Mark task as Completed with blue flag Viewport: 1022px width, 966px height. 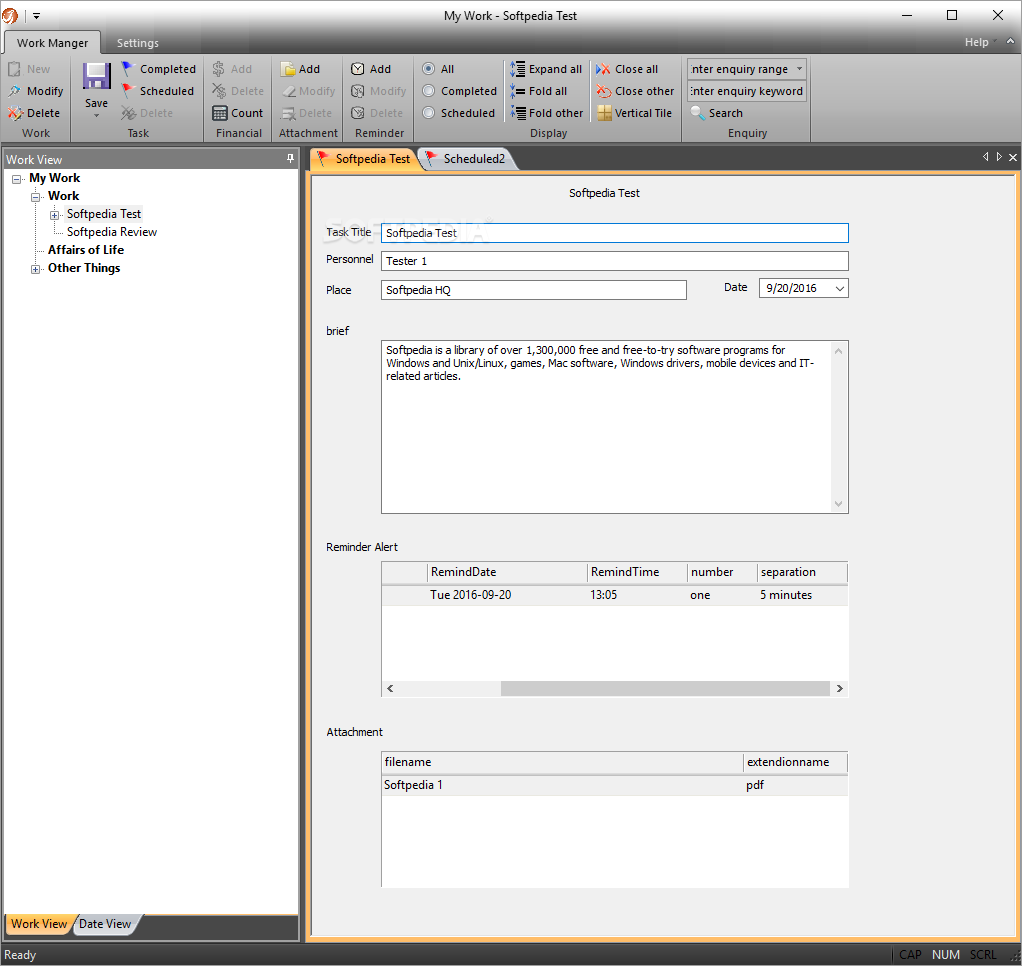[x=158, y=69]
